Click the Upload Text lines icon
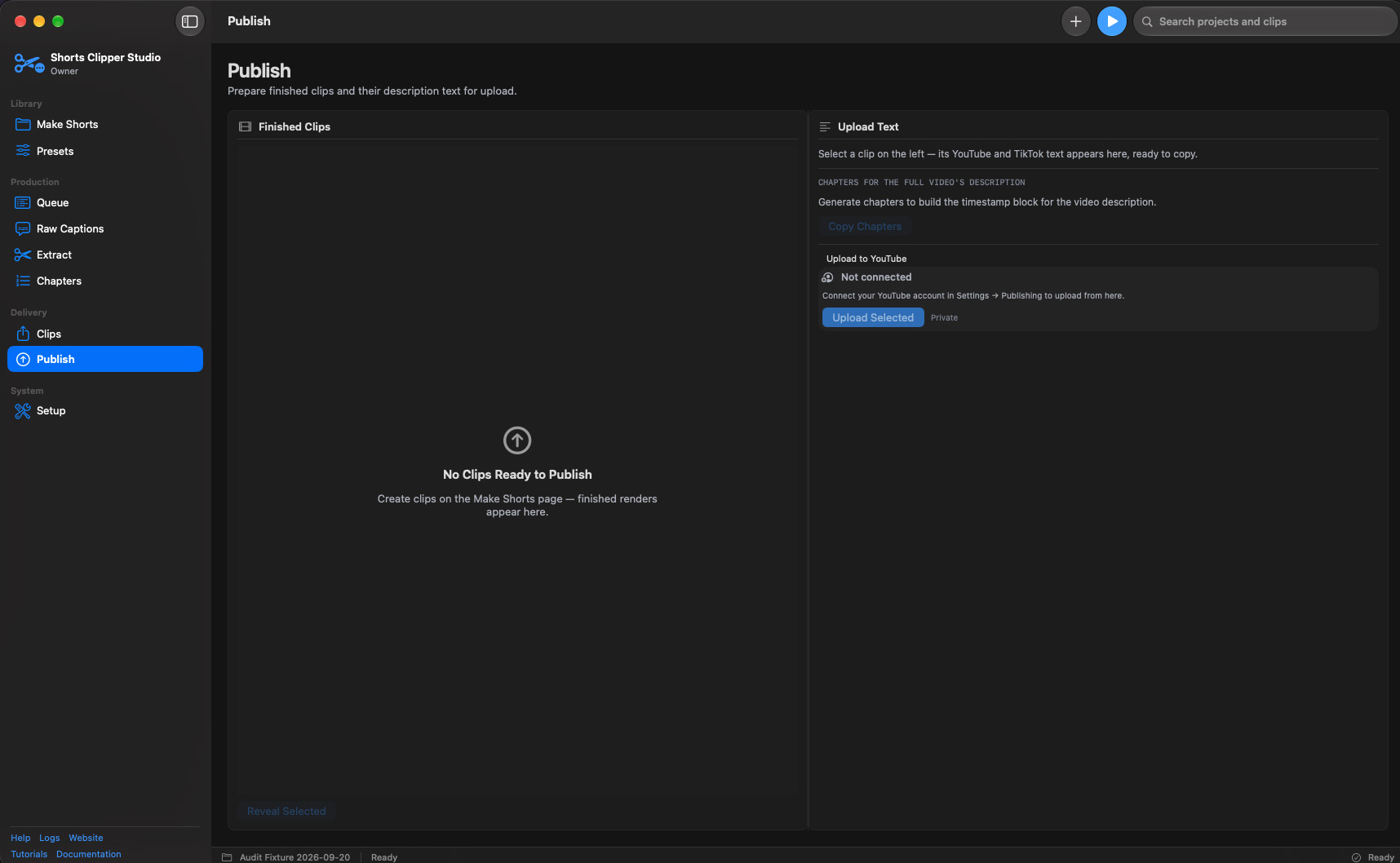 (x=825, y=126)
